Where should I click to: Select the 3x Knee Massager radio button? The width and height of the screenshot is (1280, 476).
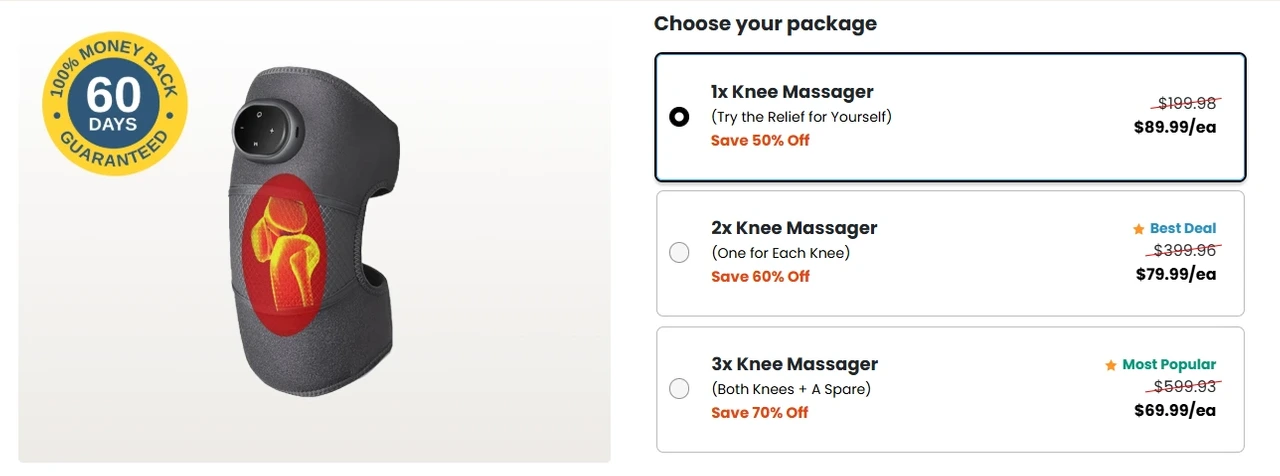679,389
